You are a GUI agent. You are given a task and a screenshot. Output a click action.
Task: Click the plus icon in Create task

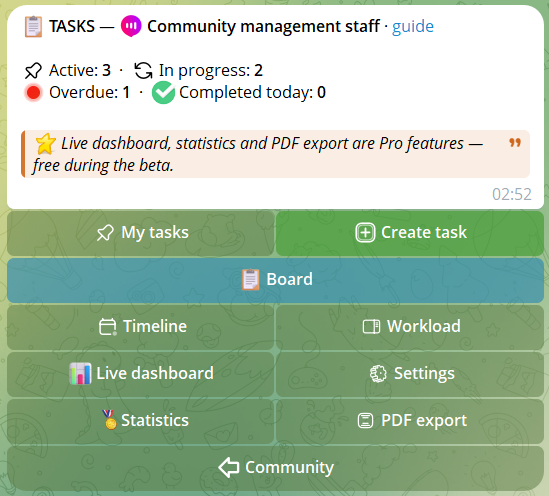[365, 233]
